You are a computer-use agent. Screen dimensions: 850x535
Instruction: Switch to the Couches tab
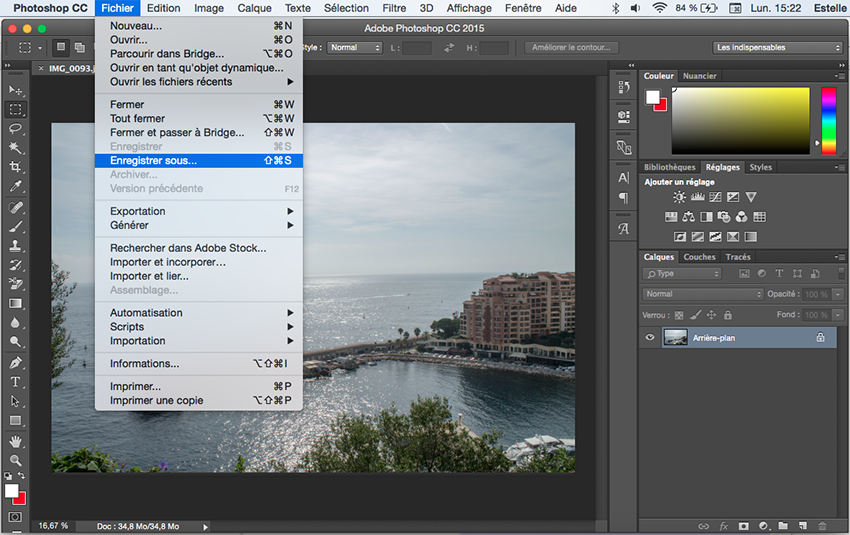coord(699,257)
